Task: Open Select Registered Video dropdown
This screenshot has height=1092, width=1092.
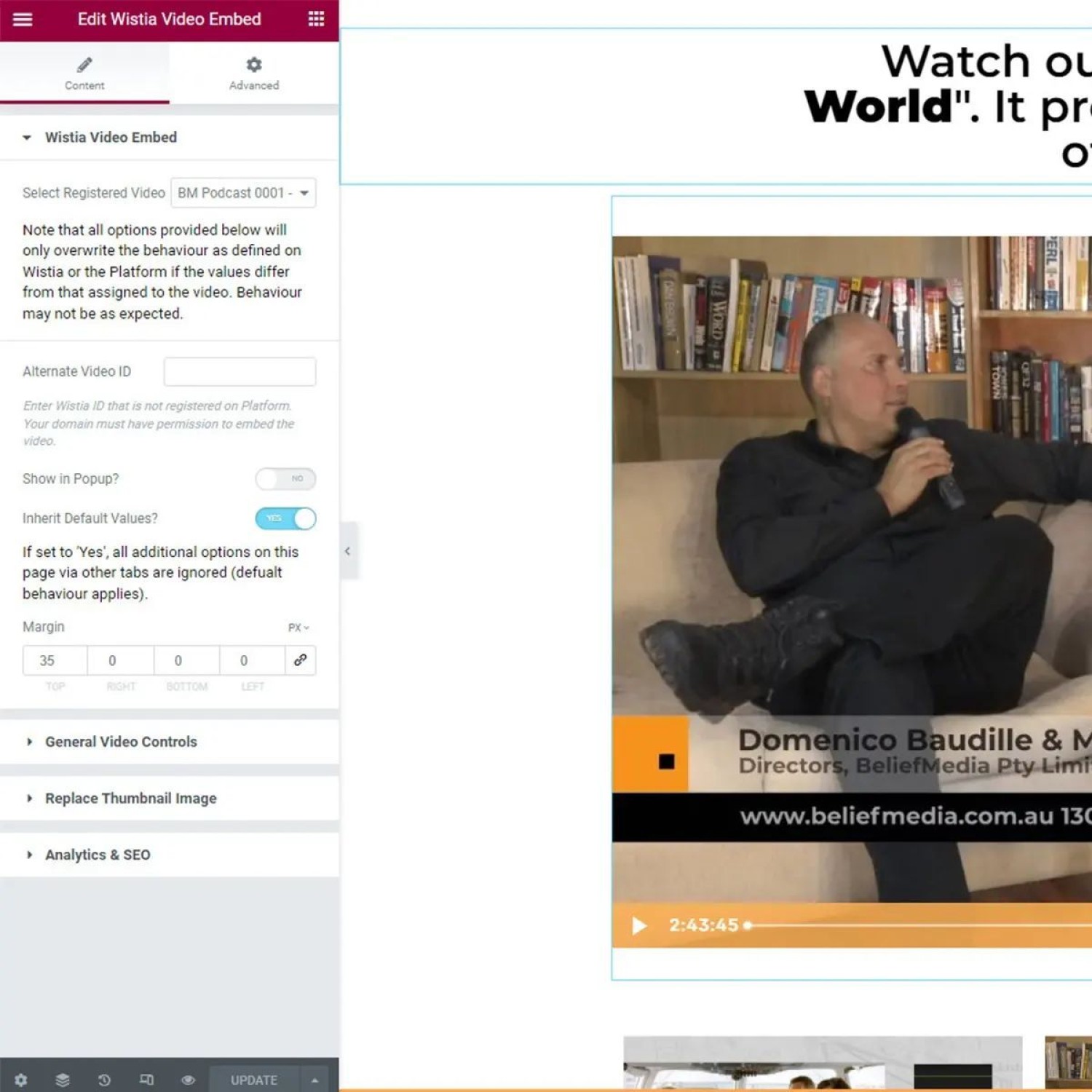Action: [243, 193]
